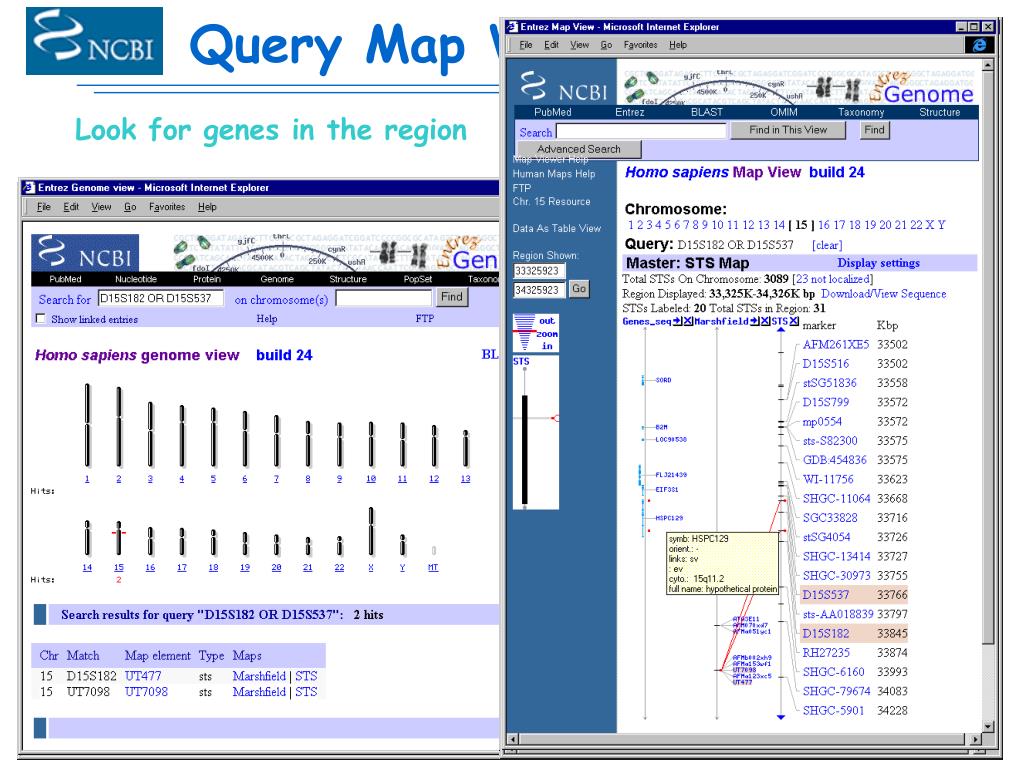Click chromosome 2 ideogram in genome view

(x=118, y=427)
